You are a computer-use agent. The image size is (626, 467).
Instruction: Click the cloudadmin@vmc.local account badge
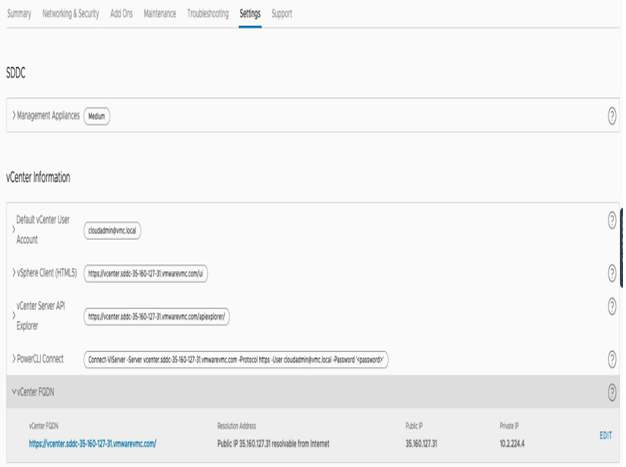(112, 231)
